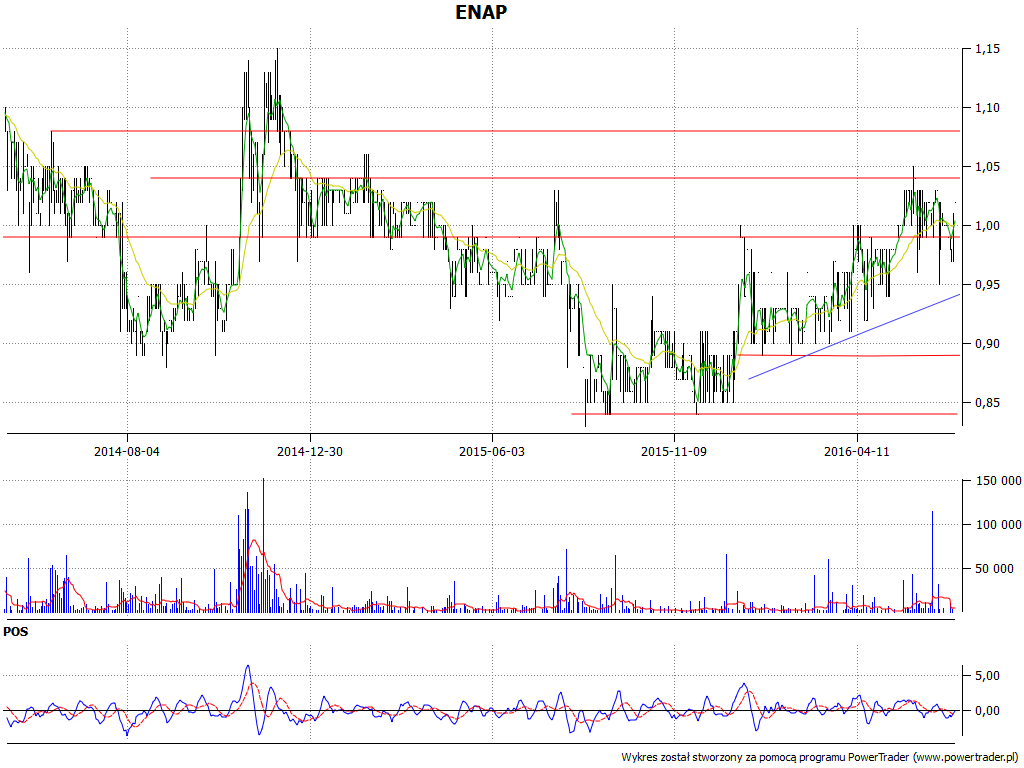Click the 150 000 volume axis label
The image size is (1024, 768).
coord(998,481)
